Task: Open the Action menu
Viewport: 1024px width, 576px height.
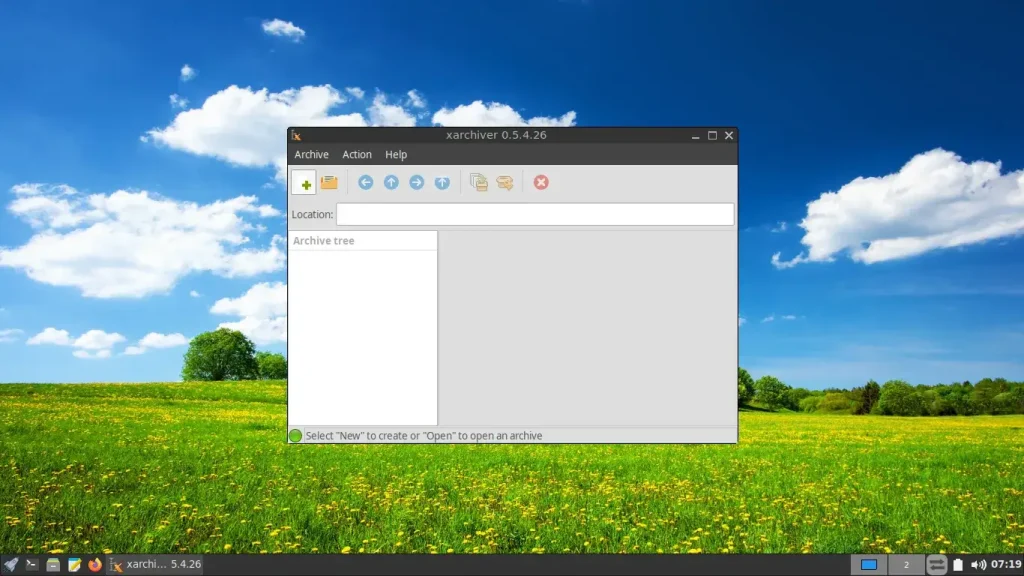Action: 357,155
